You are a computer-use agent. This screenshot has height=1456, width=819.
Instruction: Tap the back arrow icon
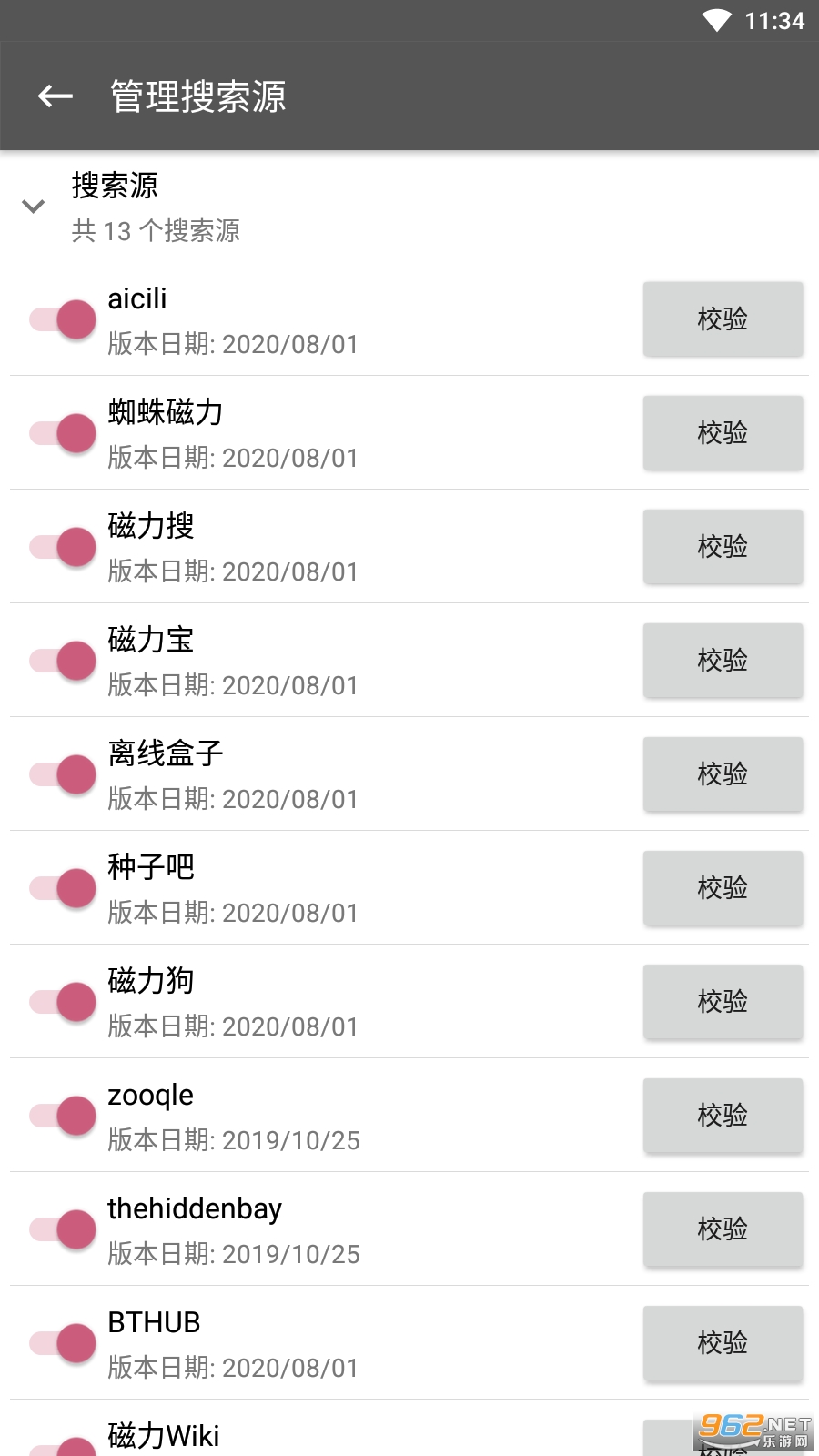(55, 96)
